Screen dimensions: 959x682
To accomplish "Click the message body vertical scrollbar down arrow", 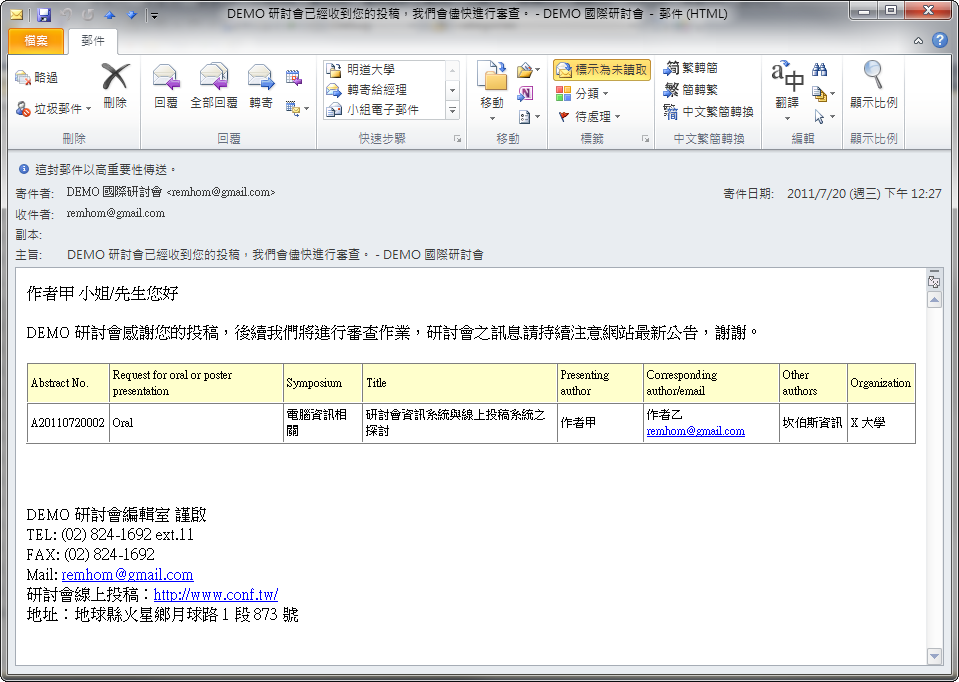I will pos(935,656).
